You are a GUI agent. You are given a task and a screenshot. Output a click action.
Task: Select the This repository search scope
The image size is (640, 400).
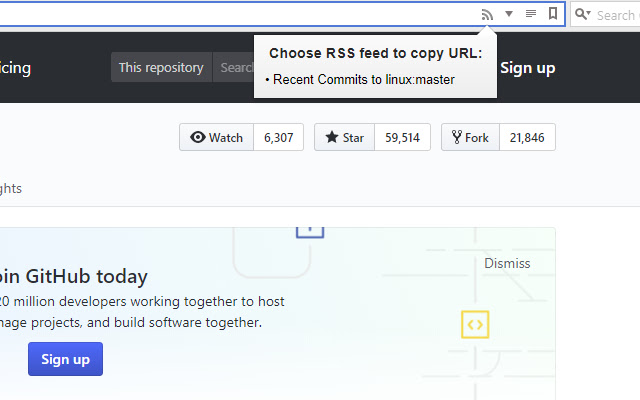tap(161, 67)
